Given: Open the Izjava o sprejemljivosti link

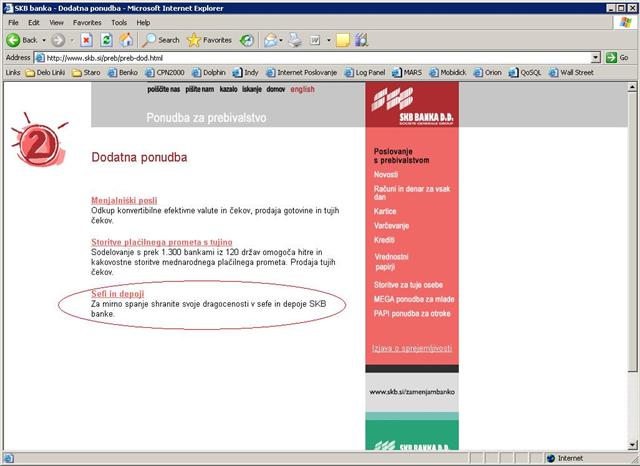Looking at the screenshot, I should click(x=412, y=348).
